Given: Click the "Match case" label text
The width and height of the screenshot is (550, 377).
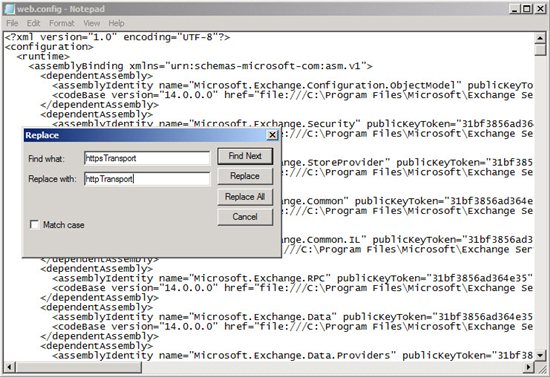Looking at the screenshot, I should point(63,225).
